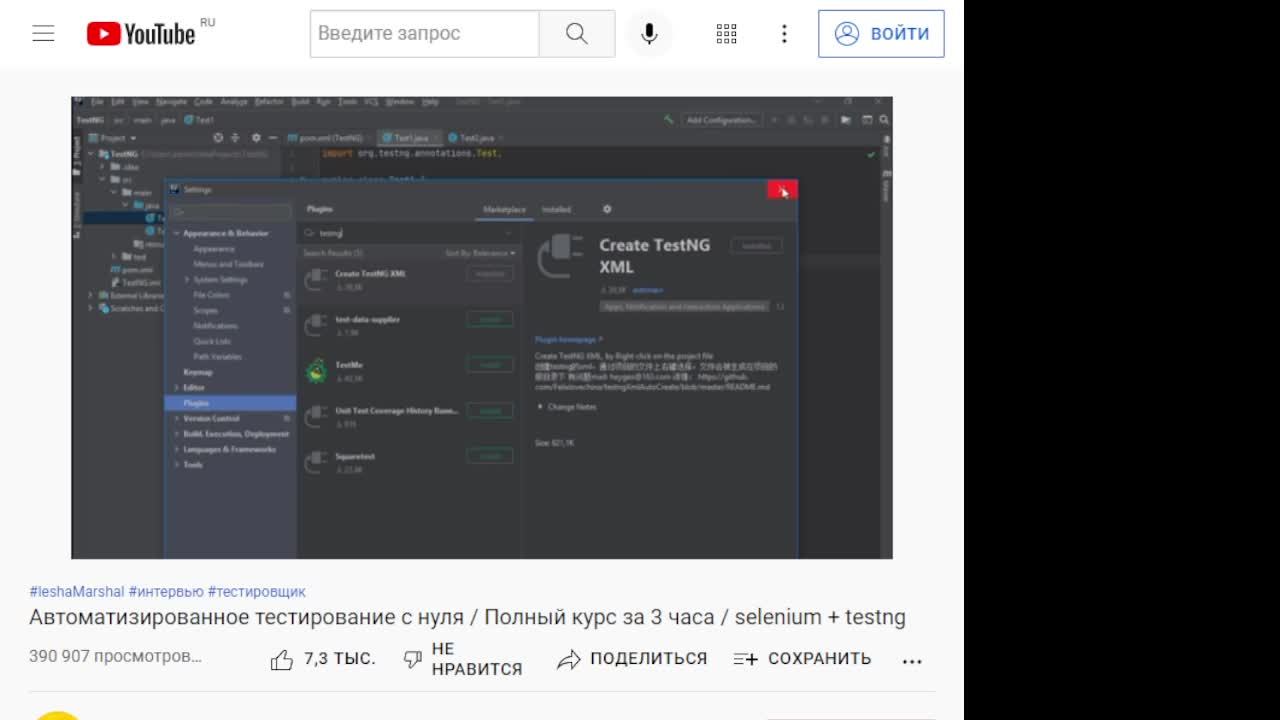
Task: Start voice search with microphone icon
Action: click(x=649, y=33)
